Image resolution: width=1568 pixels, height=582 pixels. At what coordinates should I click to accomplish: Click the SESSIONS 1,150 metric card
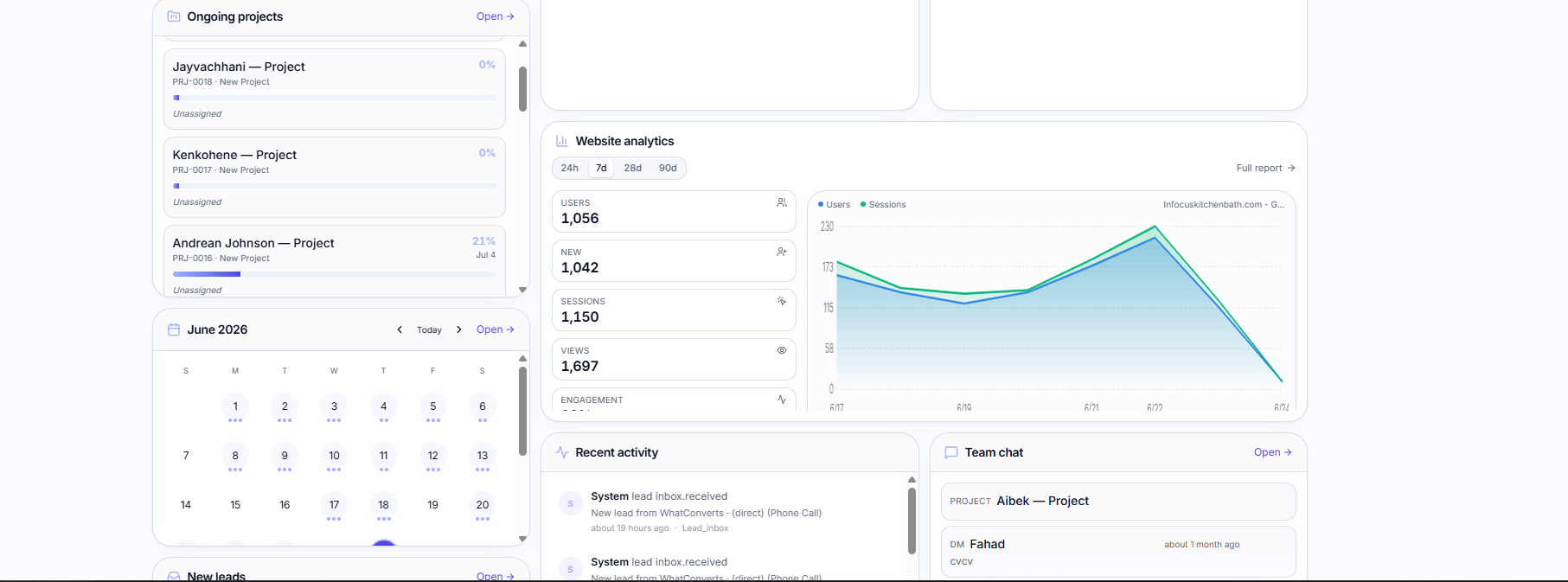(x=674, y=310)
